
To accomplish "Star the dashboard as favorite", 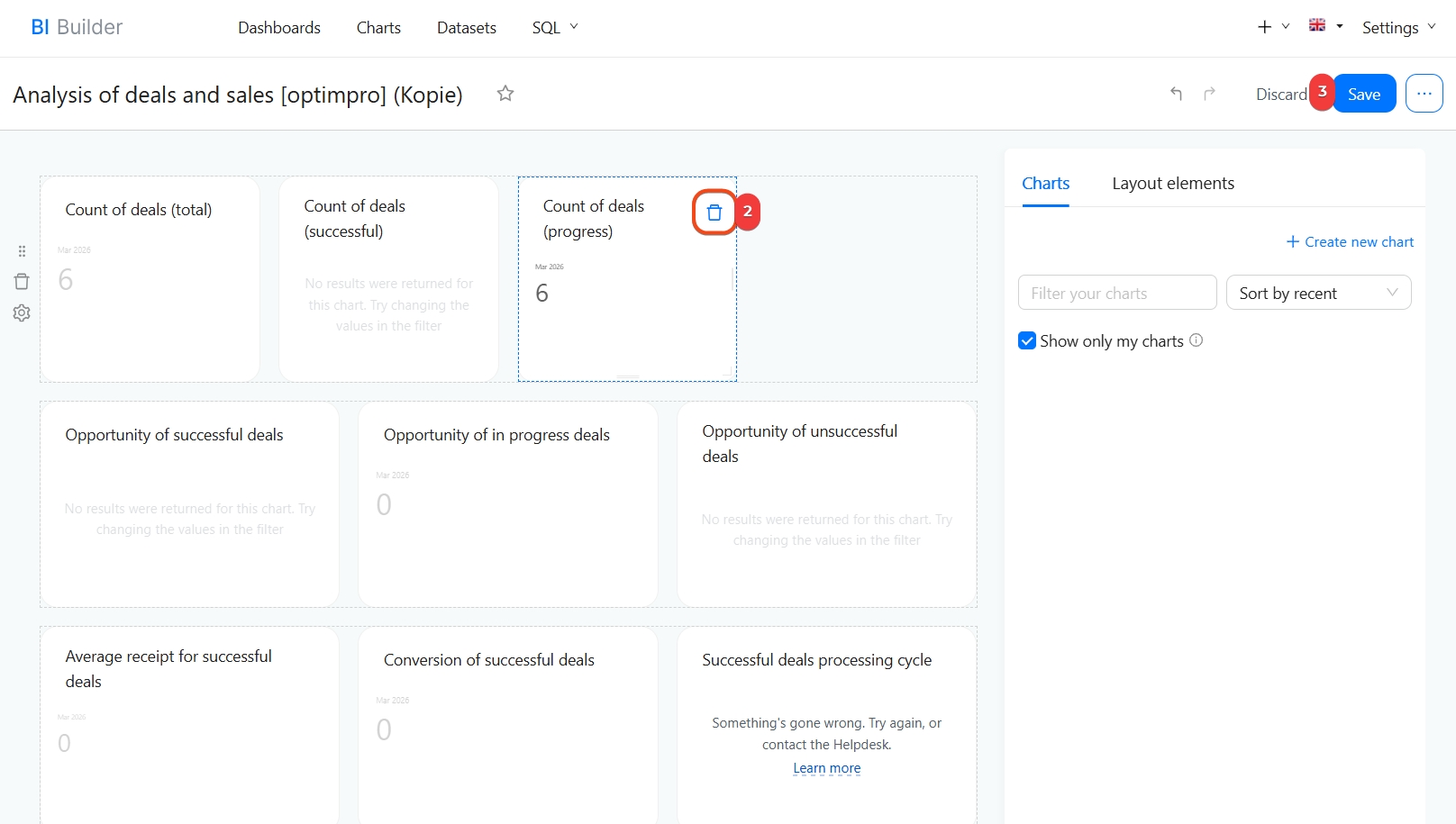I will 505,94.
